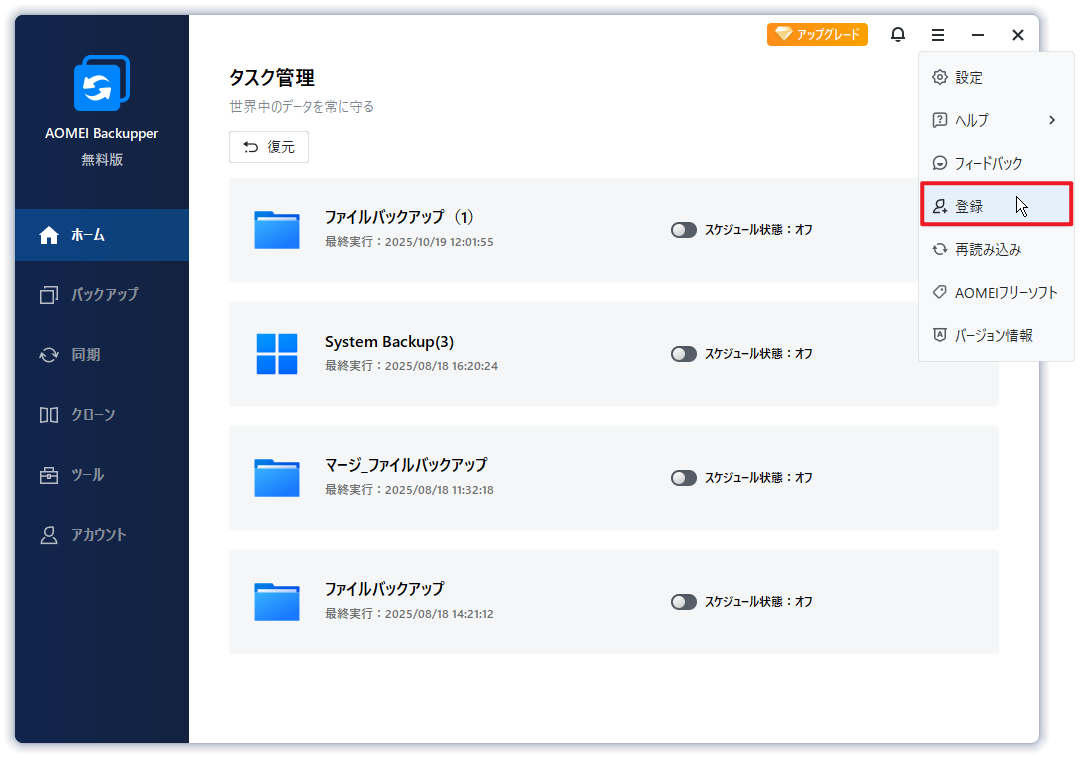The width and height of the screenshot is (1083, 758).
Task: Click the バージョン情報 badge icon
Action: (939, 335)
